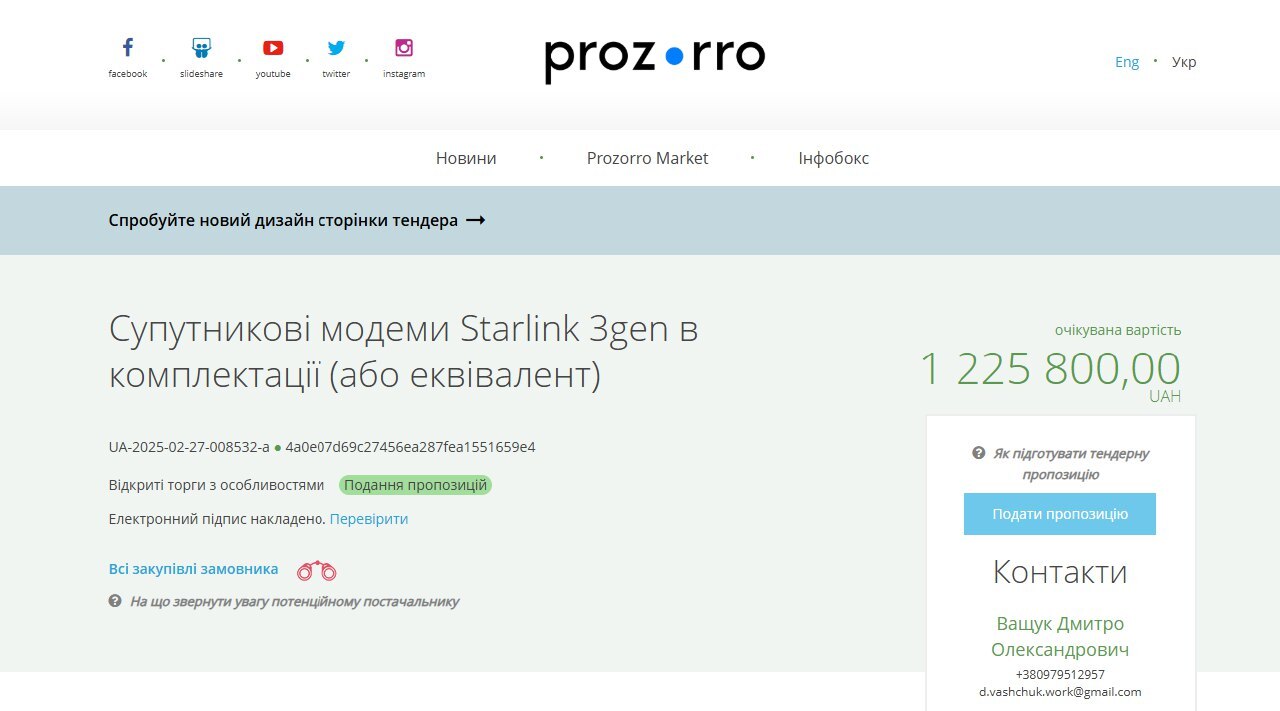Switch language to Укр
This screenshot has width=1280, height=711.
pyautogui.click(x=1184, y=62)
